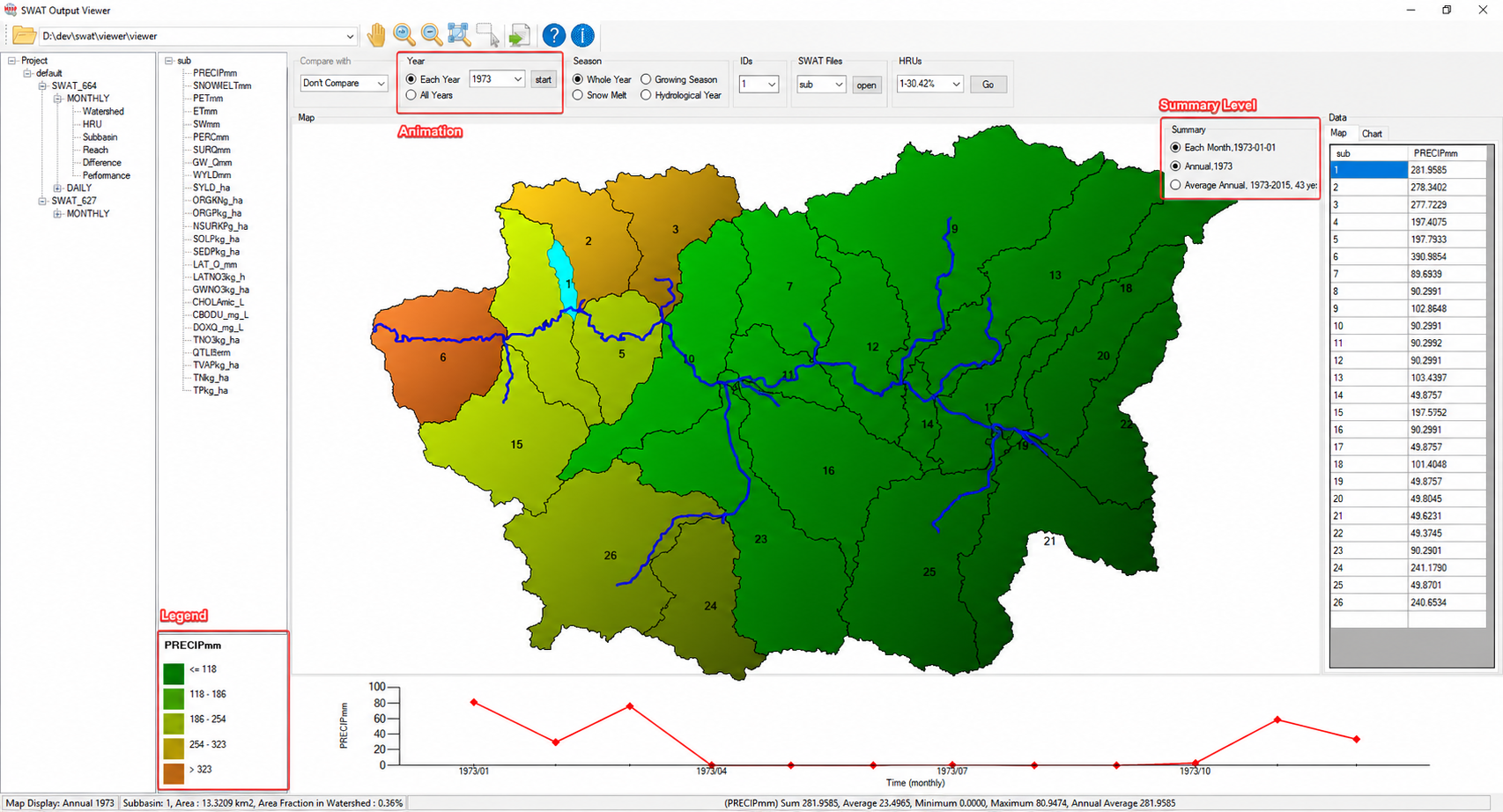The image size is (1503, 812).
Task: Expand MONTHLY under SWAT_627
Action: coord(57,214)
